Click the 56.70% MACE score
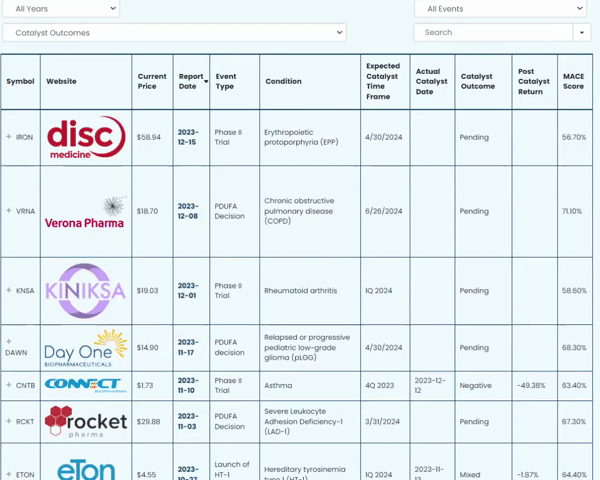Viewport: 600px width, 480px height. (574, 137)
